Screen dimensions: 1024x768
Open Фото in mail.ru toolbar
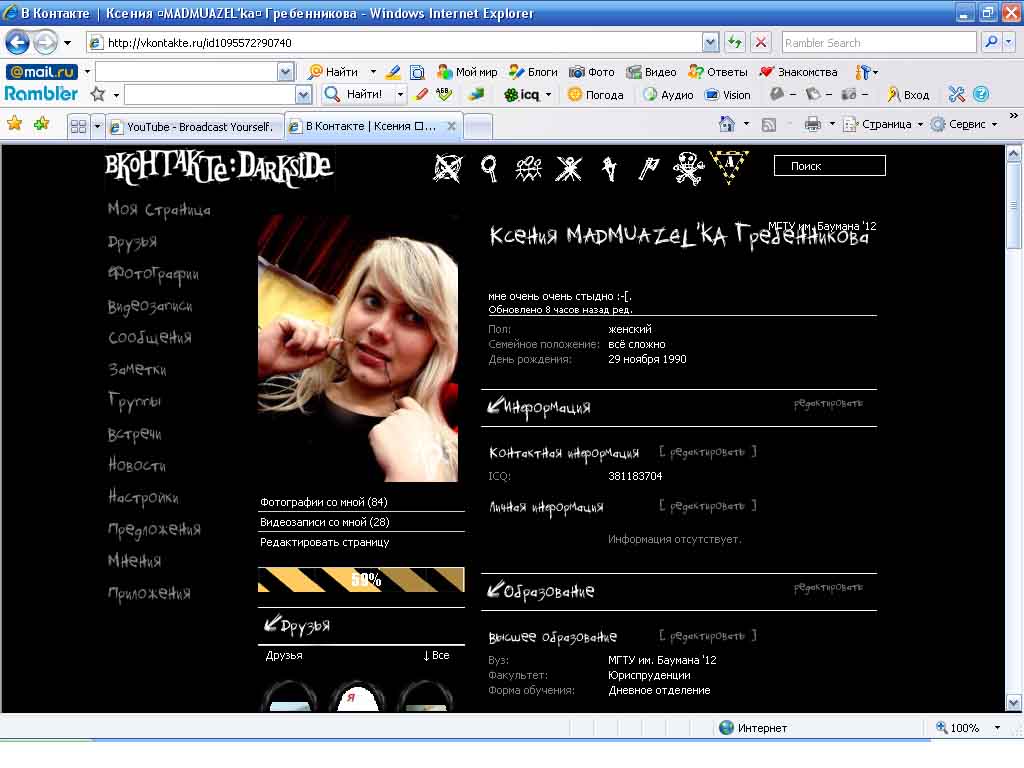(x=592, y=72)
